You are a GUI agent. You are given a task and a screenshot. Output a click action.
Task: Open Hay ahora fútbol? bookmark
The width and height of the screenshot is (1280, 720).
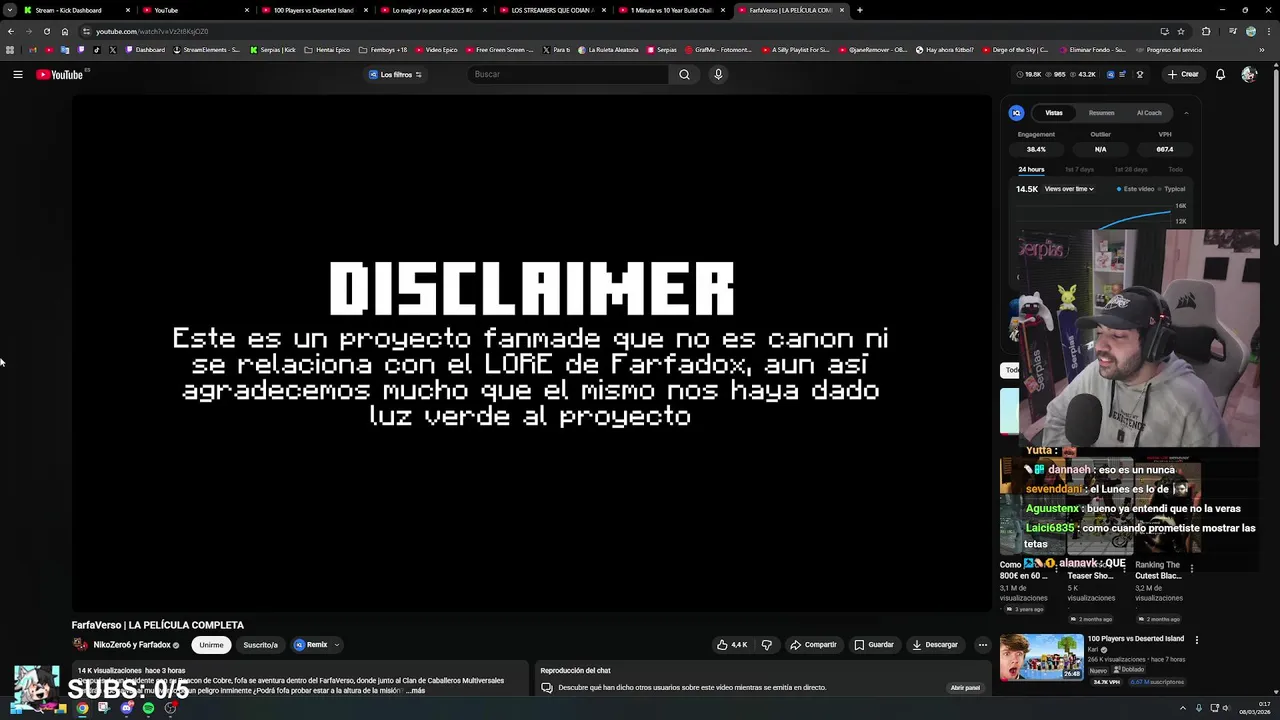[945, 50]
